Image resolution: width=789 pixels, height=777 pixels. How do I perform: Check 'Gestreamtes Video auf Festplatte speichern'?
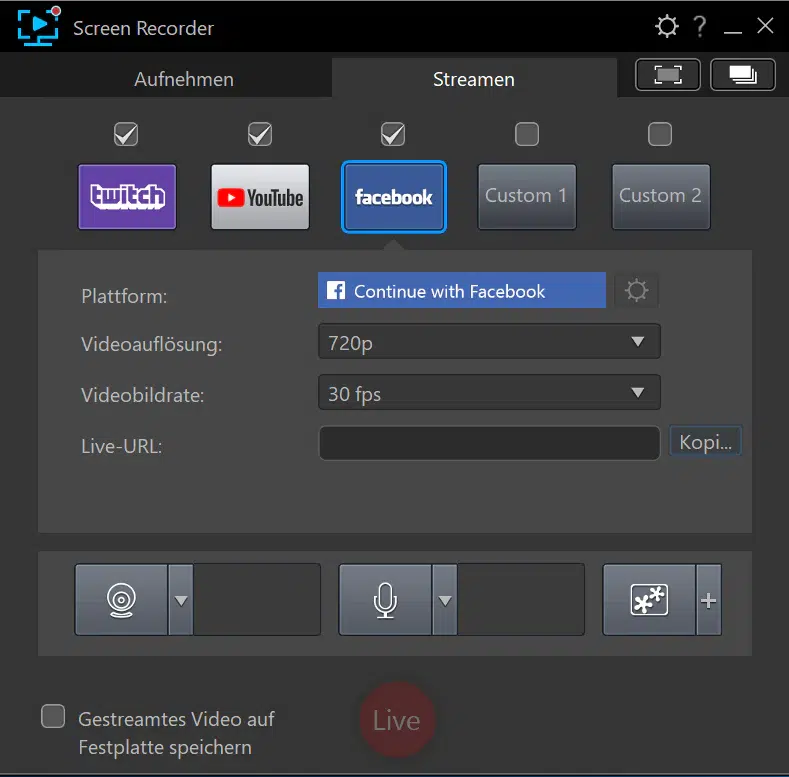(53, 717)
